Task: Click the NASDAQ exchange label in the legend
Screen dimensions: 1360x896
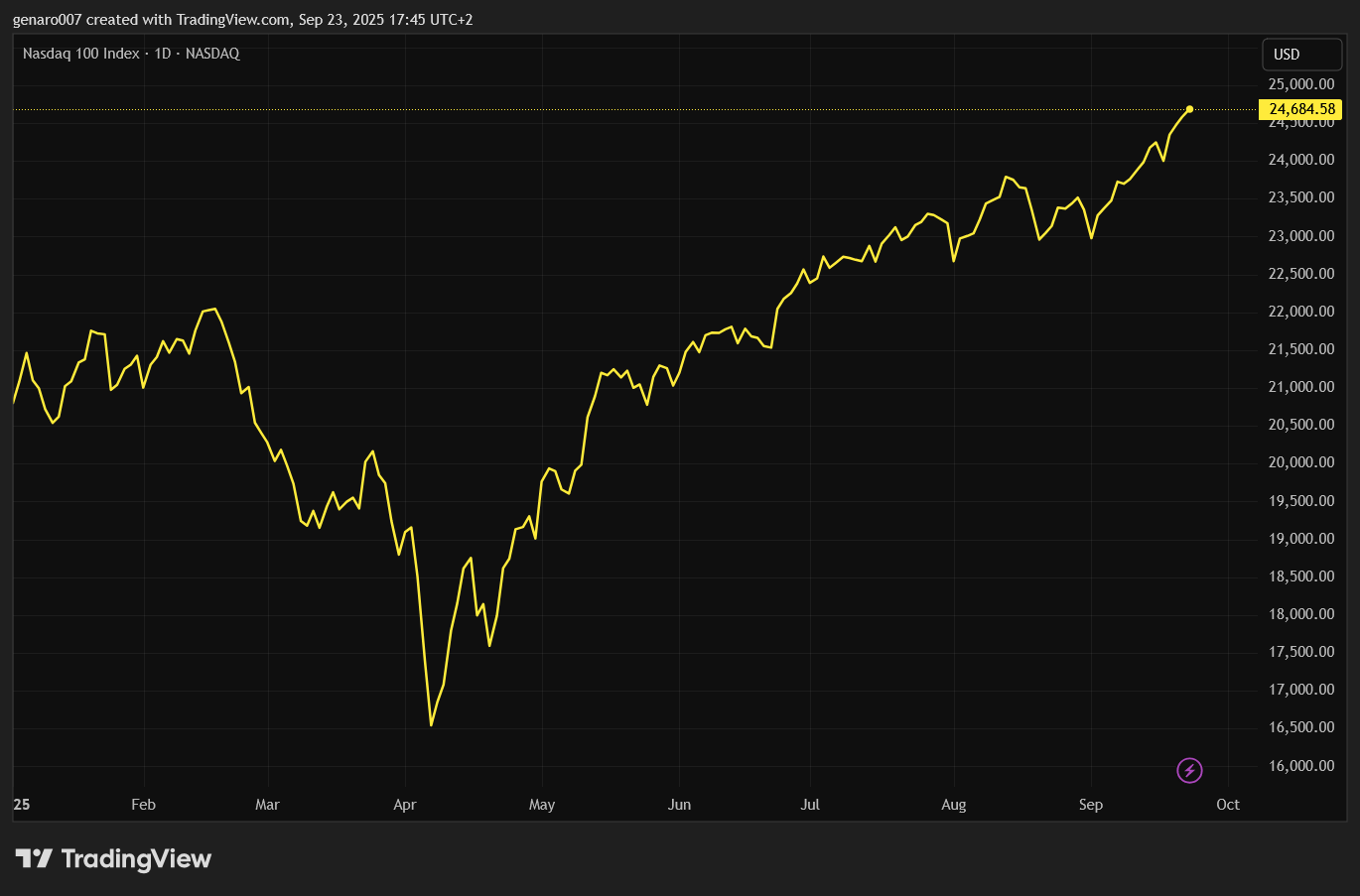Action: click(x=212, y=54)
